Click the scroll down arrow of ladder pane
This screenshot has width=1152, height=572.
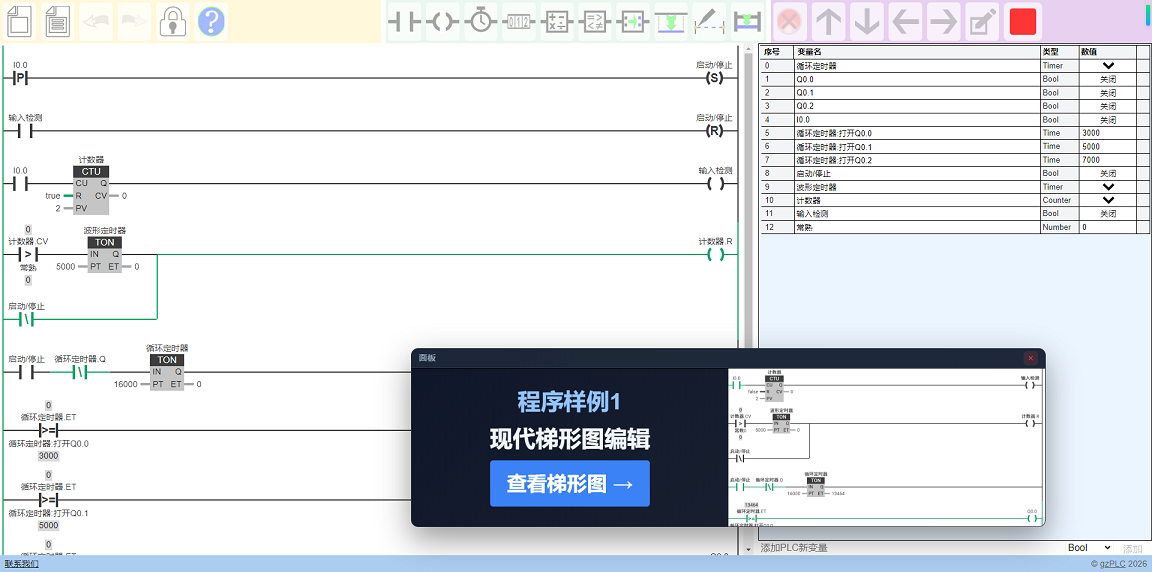click(749, 549)
